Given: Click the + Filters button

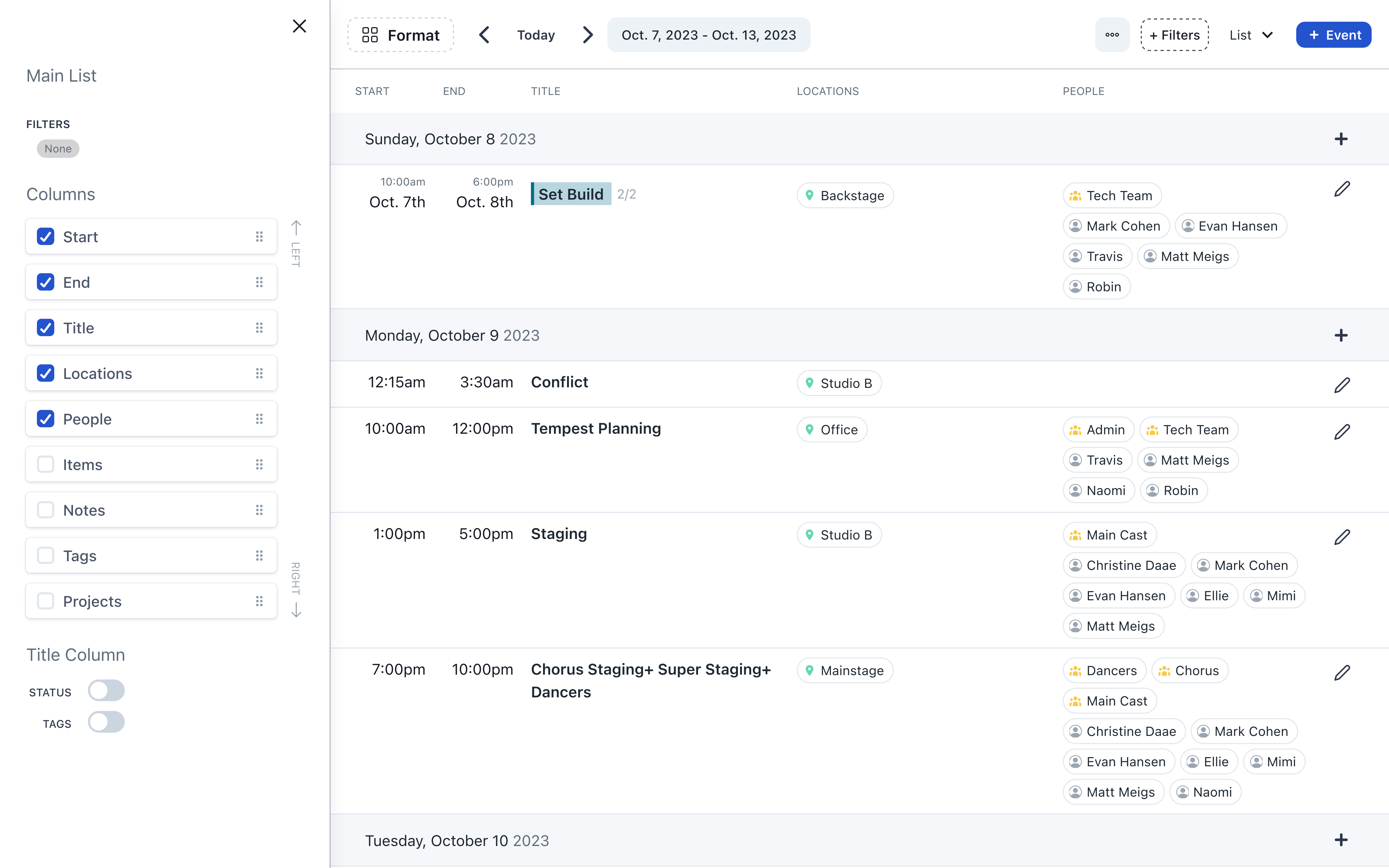Looking at the screenshot, I should 1174,35.
